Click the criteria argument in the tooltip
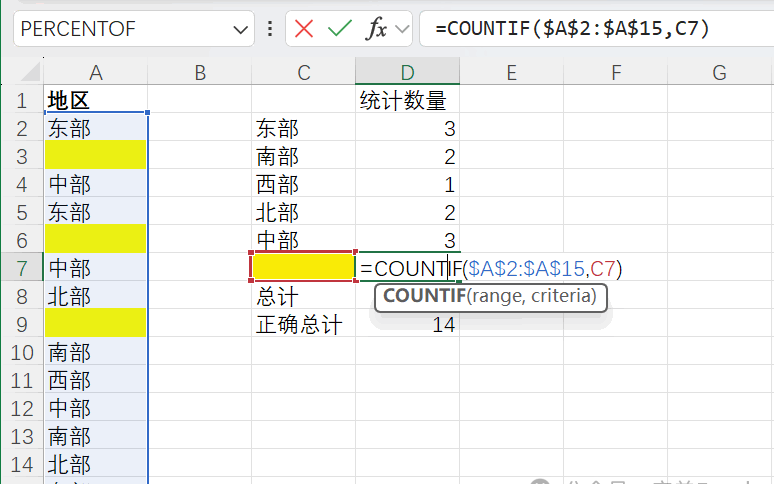This screenshot has height=484, width=774. point(560,296)
